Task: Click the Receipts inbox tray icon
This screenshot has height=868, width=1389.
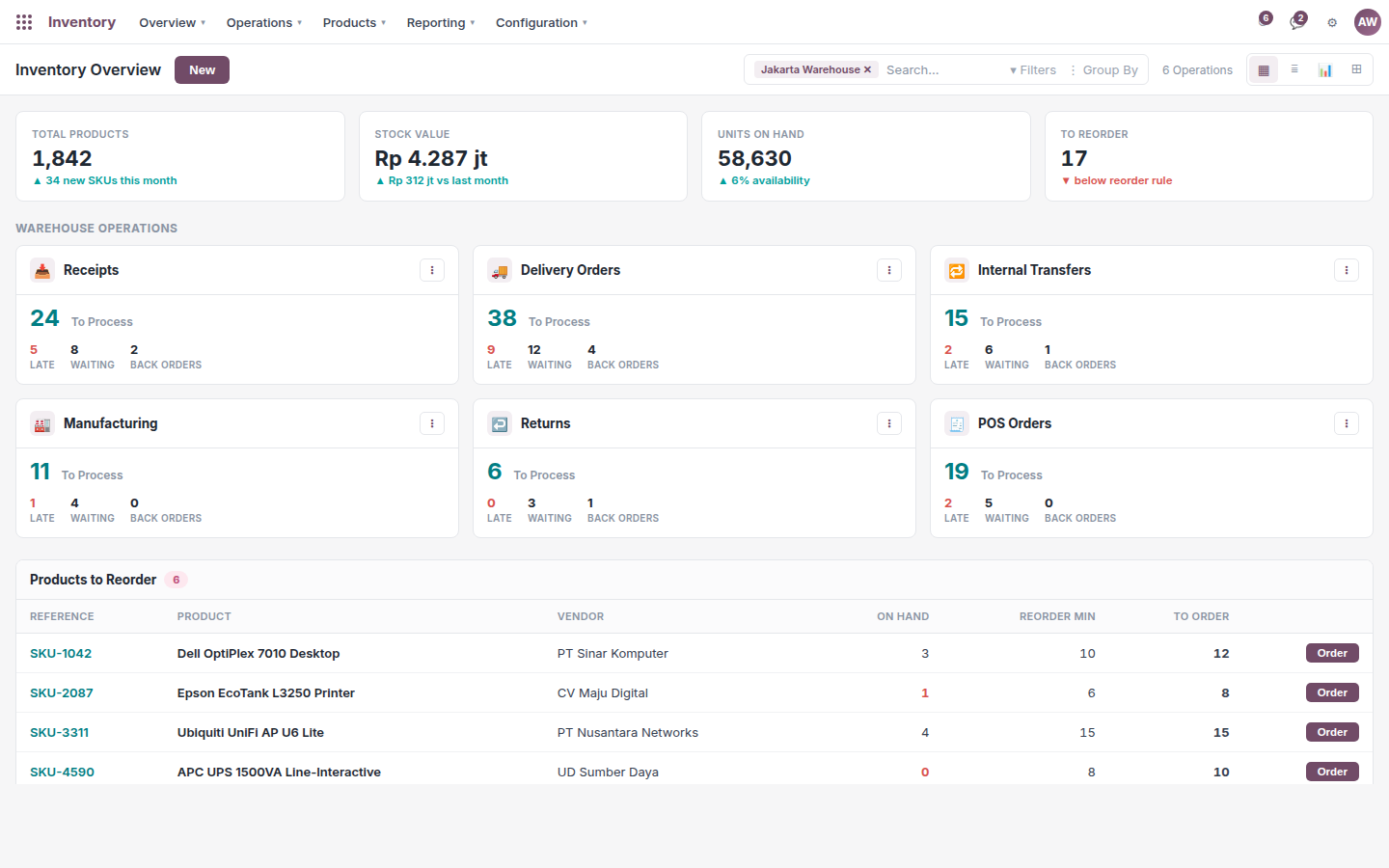Action: pyautogui.click(x=42, y=271)
